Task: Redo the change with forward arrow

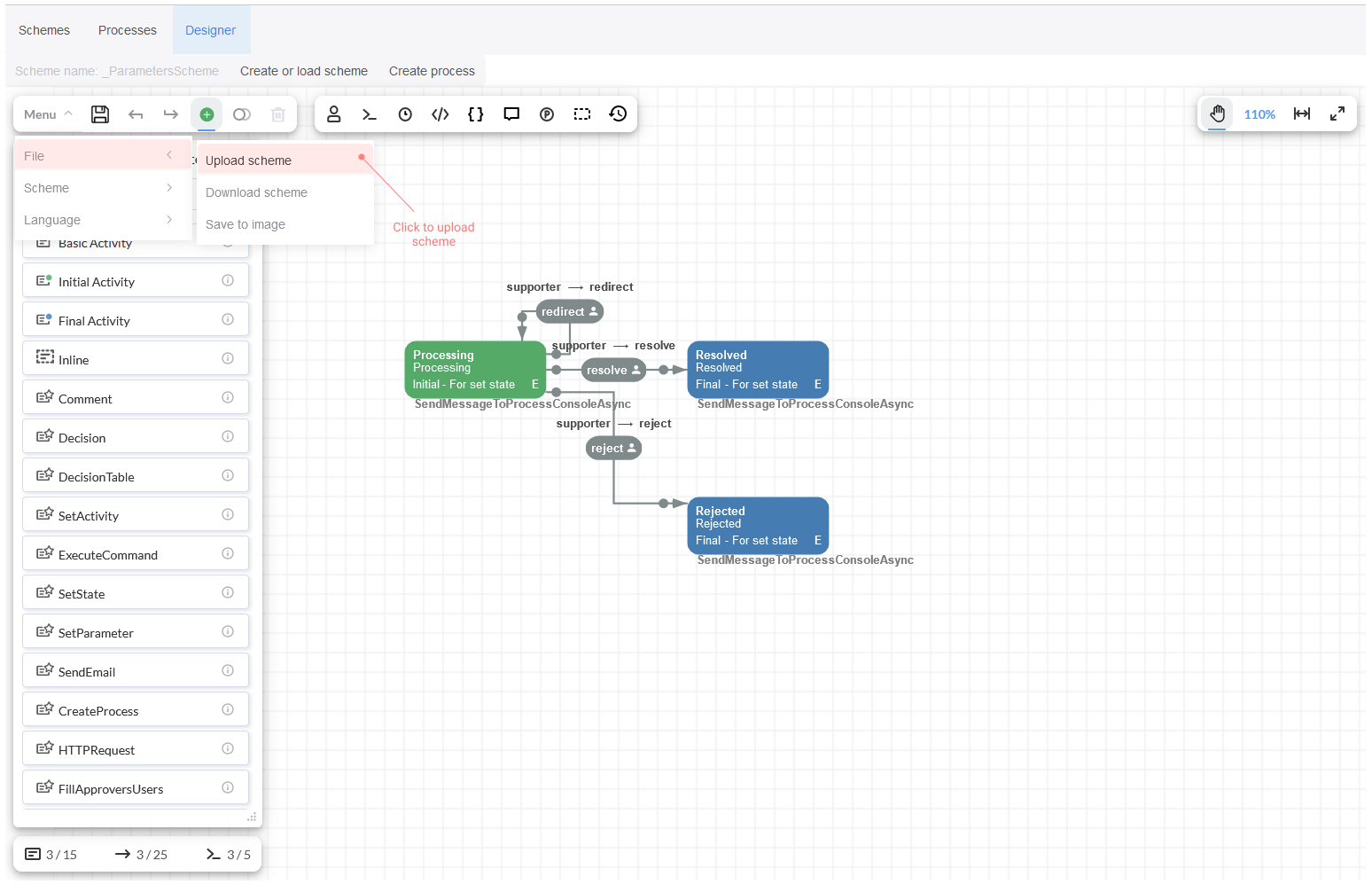Action: [x=171, y=114]
